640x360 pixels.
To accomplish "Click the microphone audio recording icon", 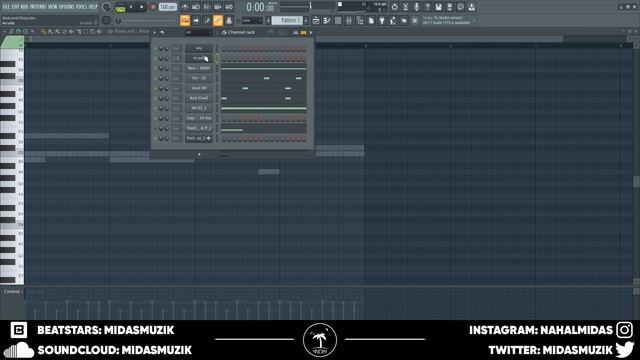I will pyautogui.click(x=416, y=7).
